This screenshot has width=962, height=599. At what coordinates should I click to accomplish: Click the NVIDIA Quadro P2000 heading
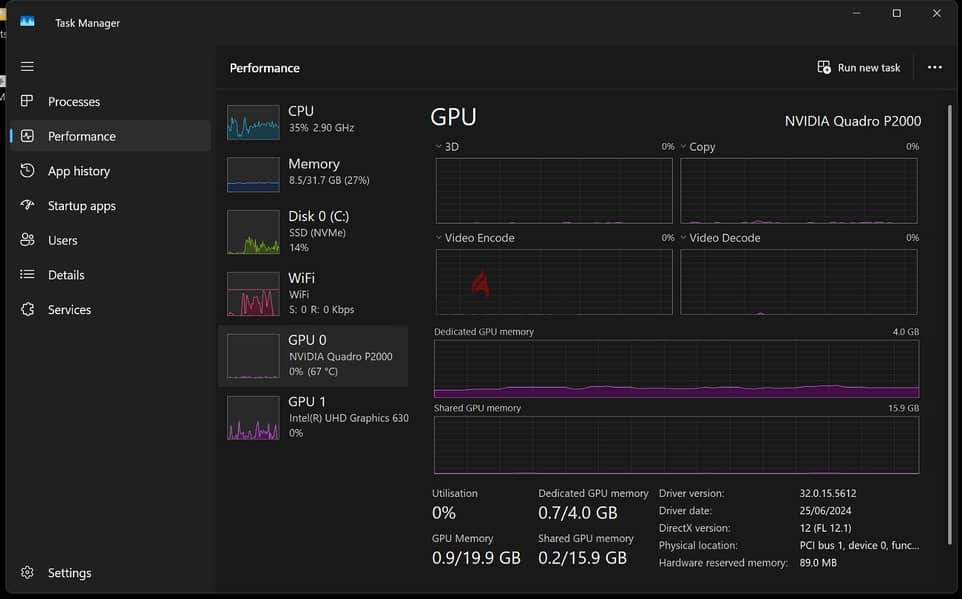point(853,122)
